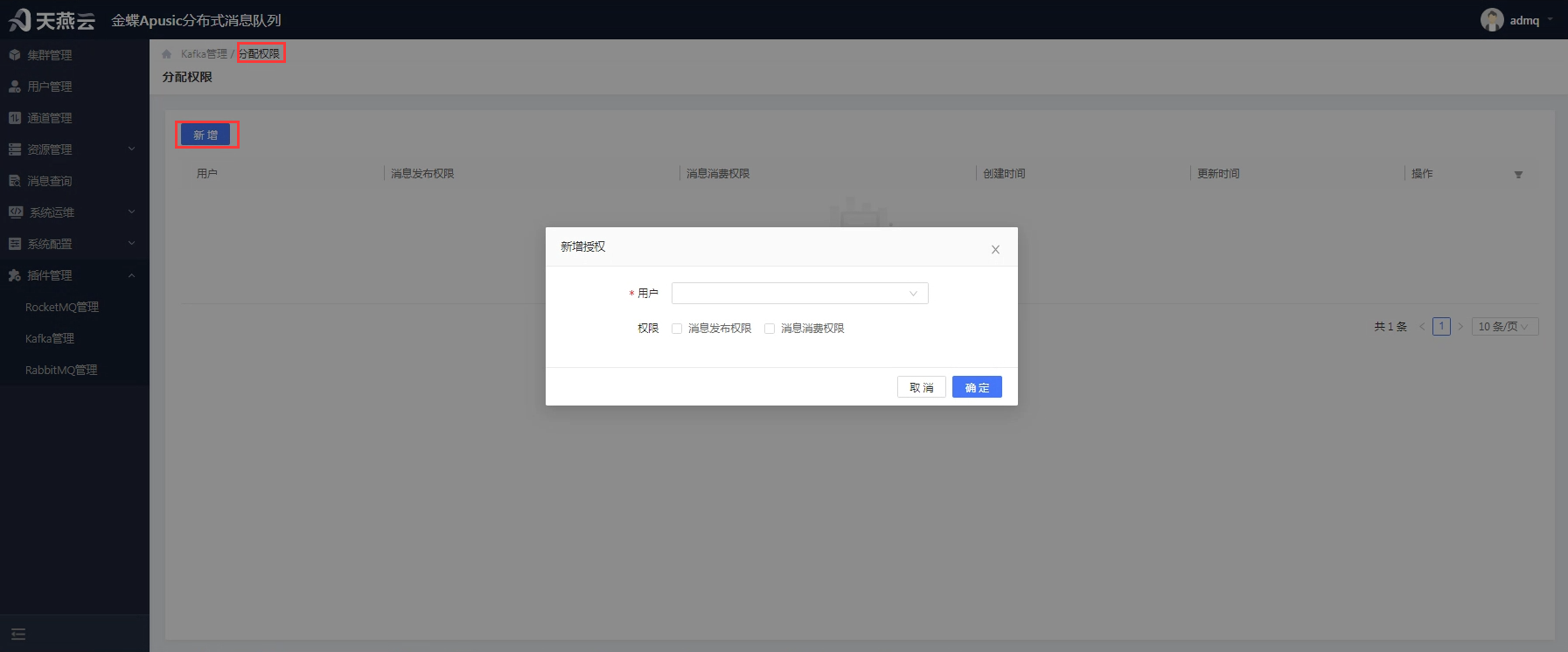Screen dimensions: 1568x652
Task: Click the 消息查询 sidebar icon
Action: pyautogui.click(x=15, y=181)
